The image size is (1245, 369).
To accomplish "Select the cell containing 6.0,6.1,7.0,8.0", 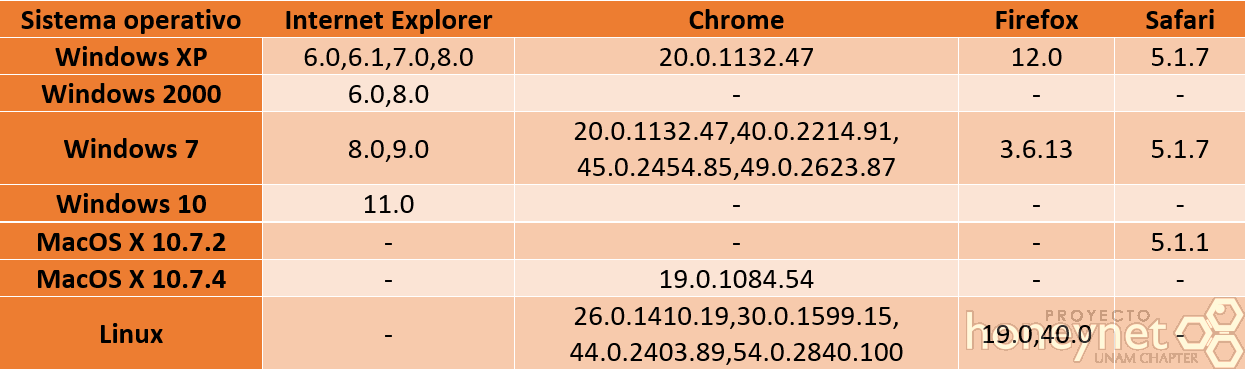I will 388,58.
